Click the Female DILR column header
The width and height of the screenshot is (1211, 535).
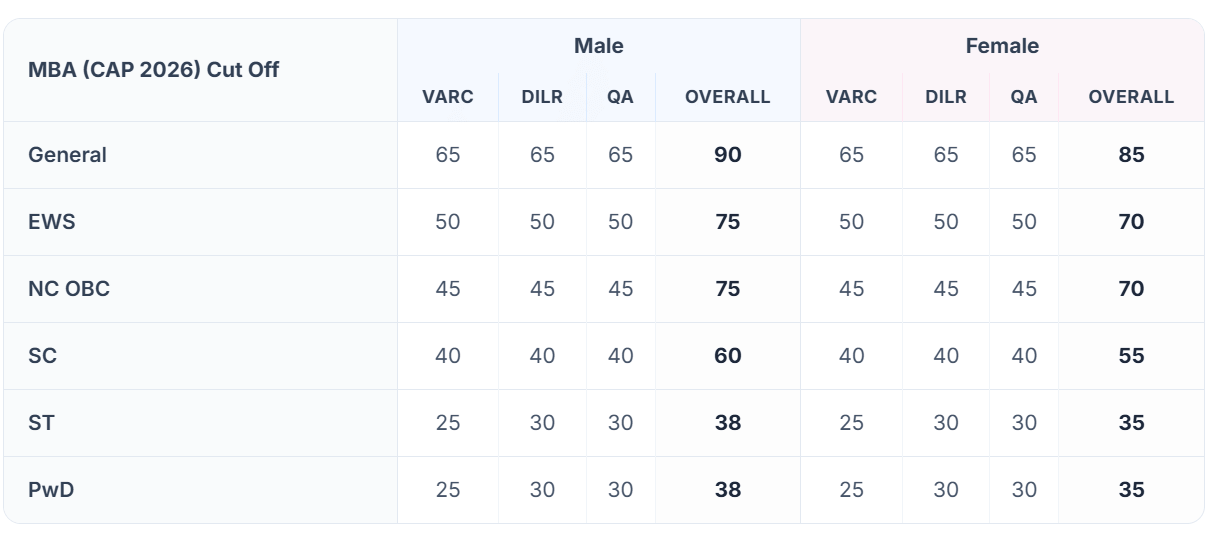click(x=946, y=97)
